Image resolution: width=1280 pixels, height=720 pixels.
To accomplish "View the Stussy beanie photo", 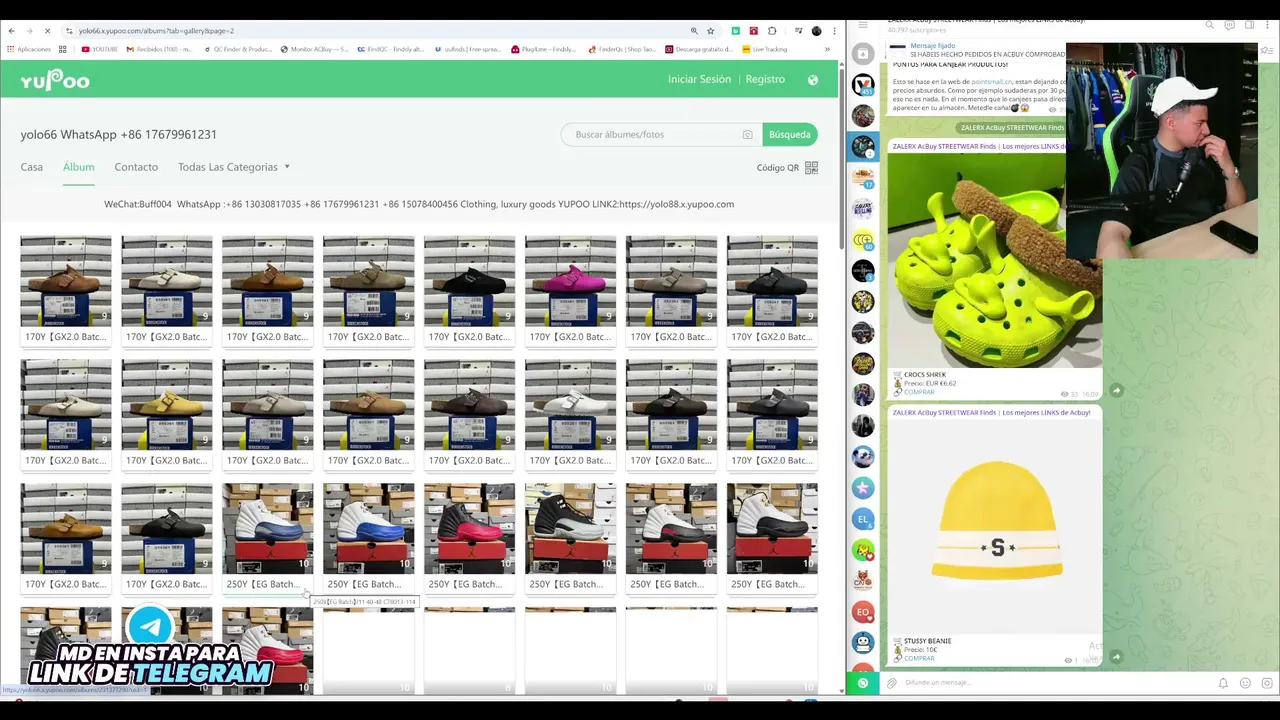I will 995,525.
